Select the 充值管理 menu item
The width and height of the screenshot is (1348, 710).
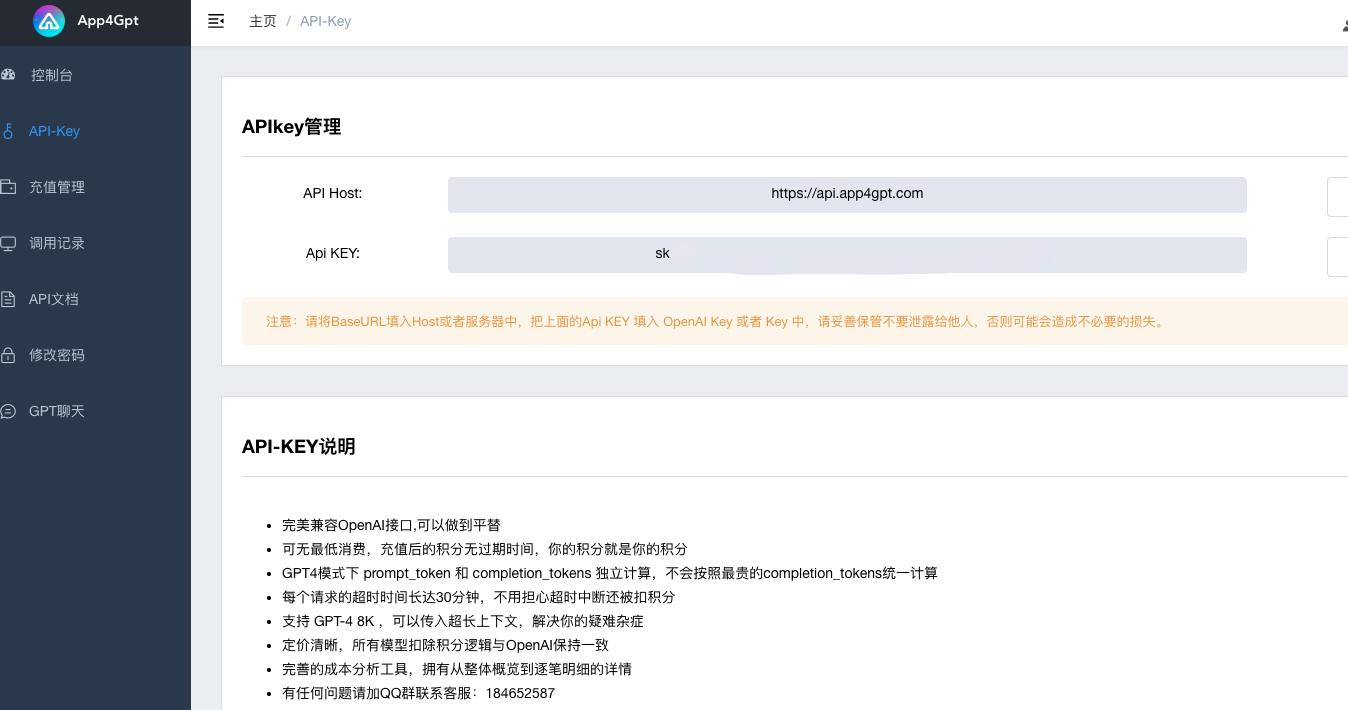[x=57, y=187]
